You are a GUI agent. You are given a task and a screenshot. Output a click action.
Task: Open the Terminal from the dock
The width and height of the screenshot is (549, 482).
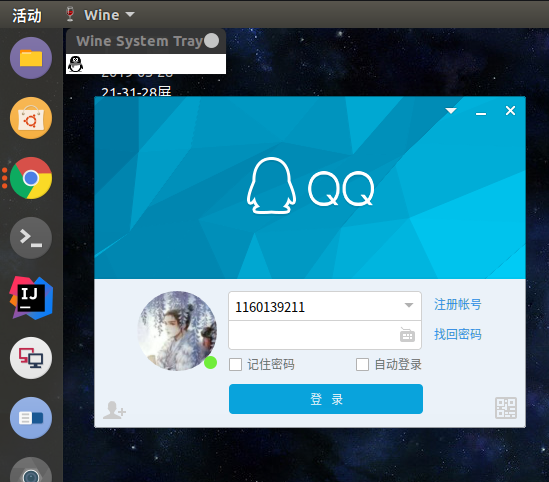coord(31,238)
